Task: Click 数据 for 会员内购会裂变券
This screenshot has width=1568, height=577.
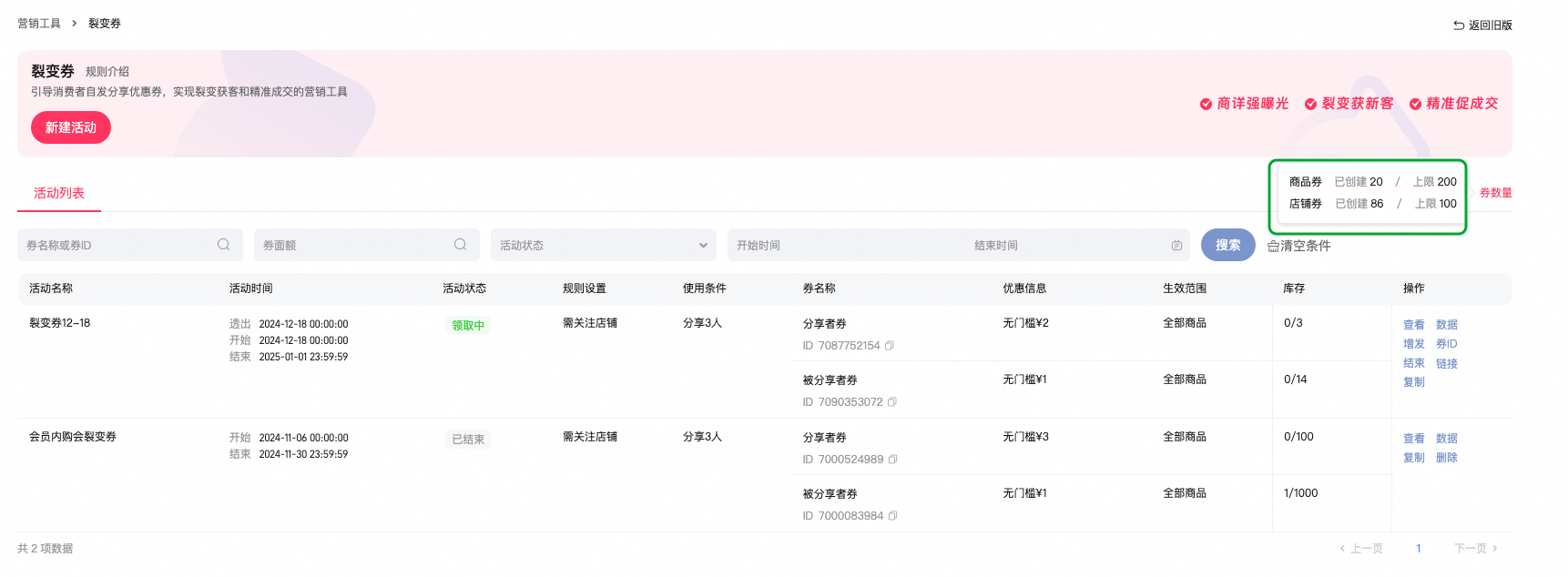Action: tap(1447, 439)
